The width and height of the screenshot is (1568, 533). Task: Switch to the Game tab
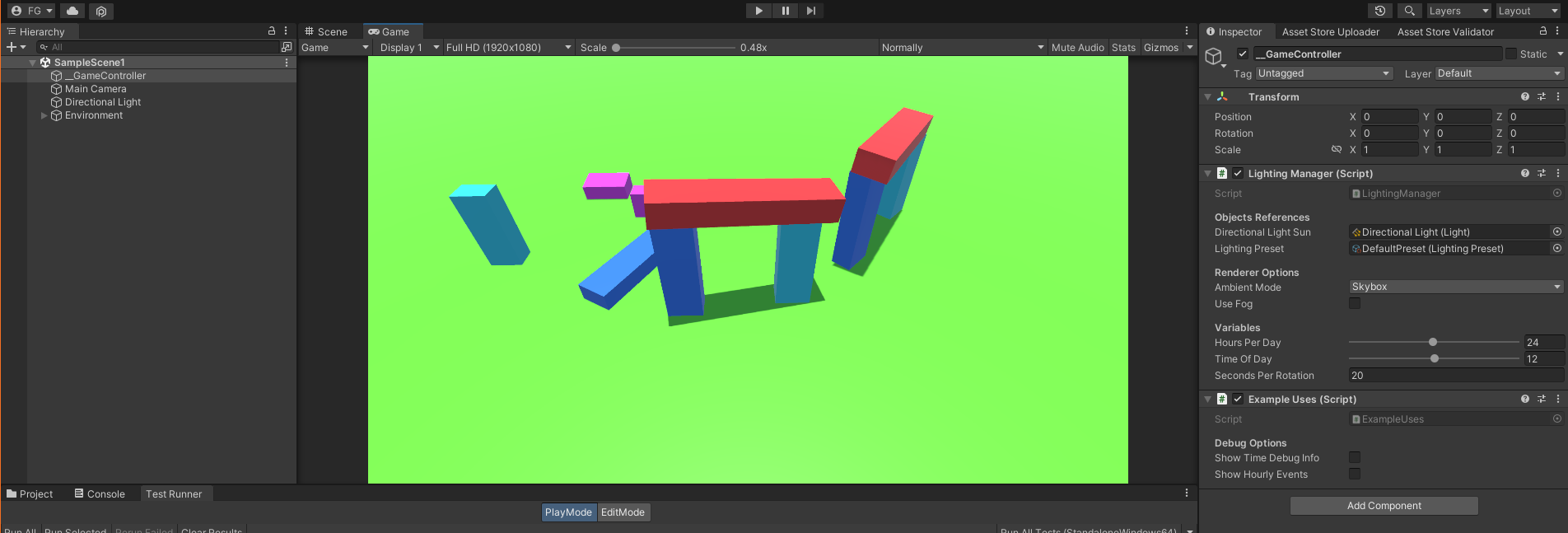point(389,31)
